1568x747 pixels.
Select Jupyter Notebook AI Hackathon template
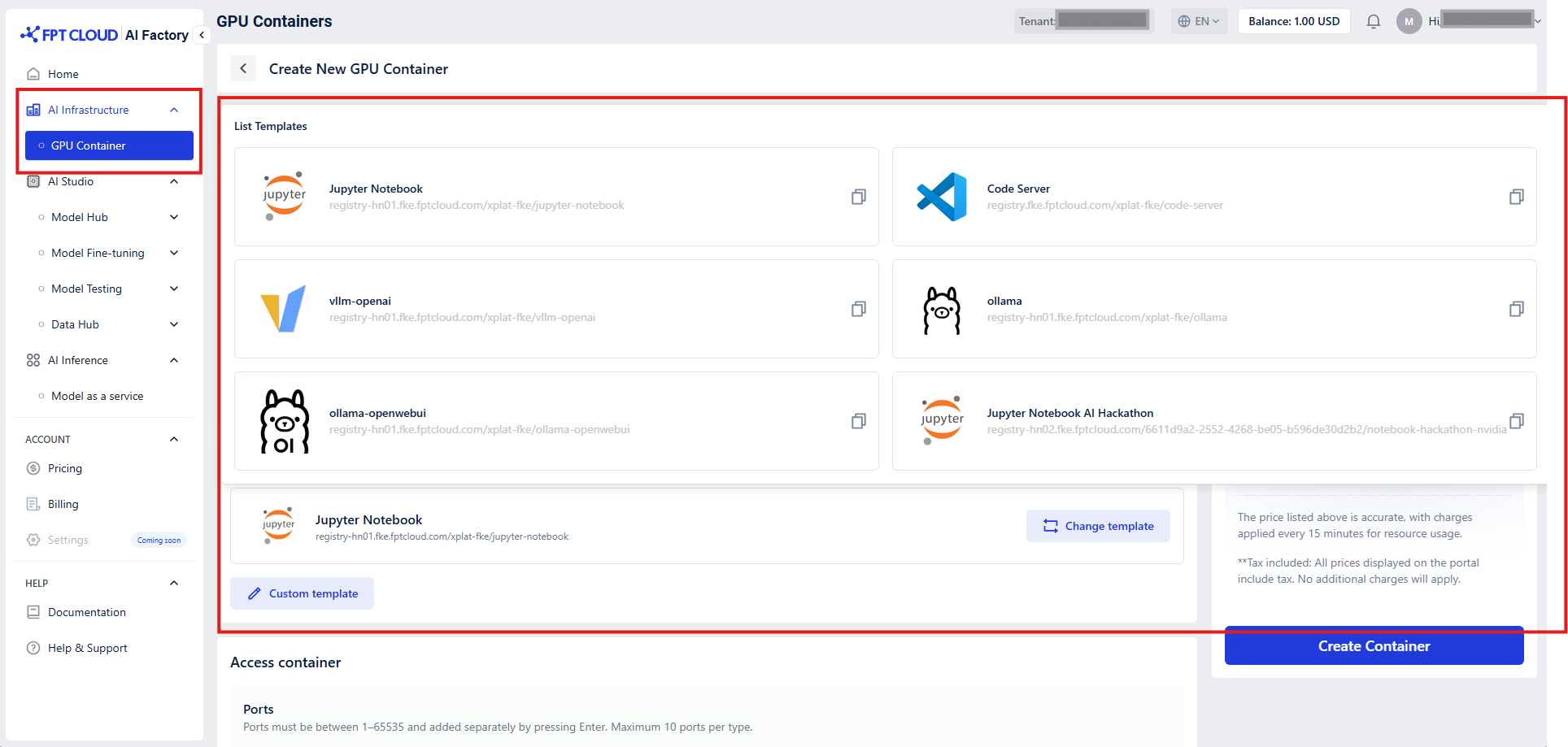pyautogui.click(x=1214, y=421)
